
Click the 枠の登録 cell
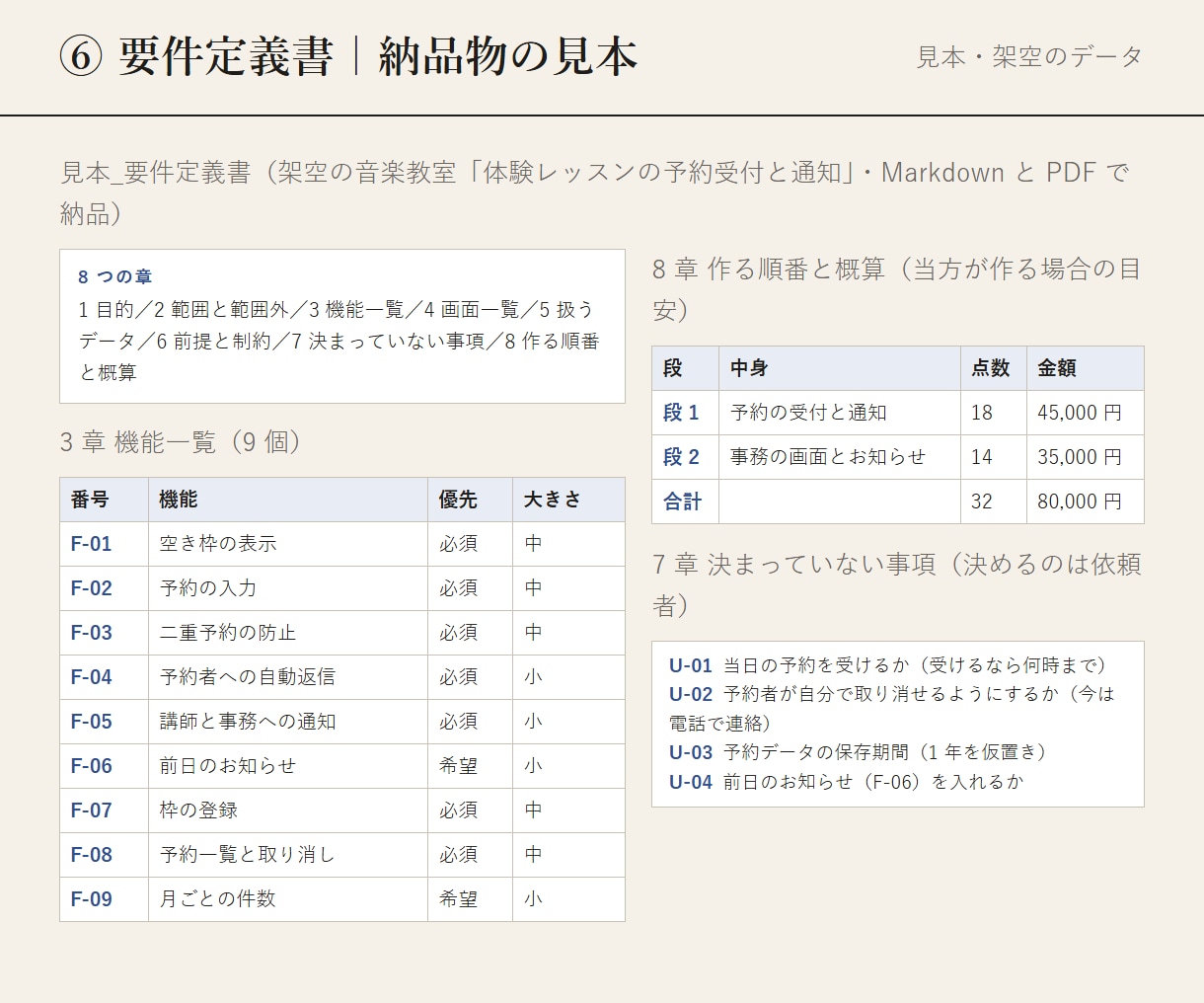pyautogui.click(x=288, y=810)
